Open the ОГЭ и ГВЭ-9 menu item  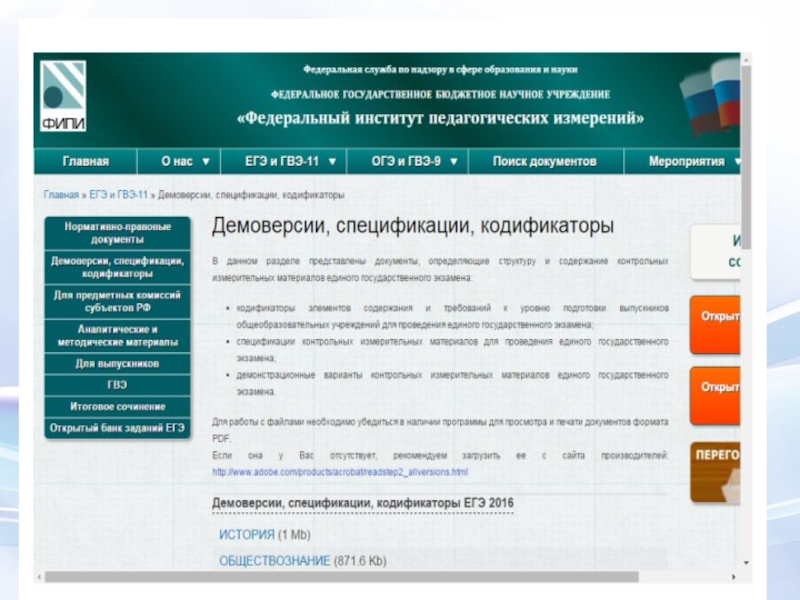(x=408, y=161)
